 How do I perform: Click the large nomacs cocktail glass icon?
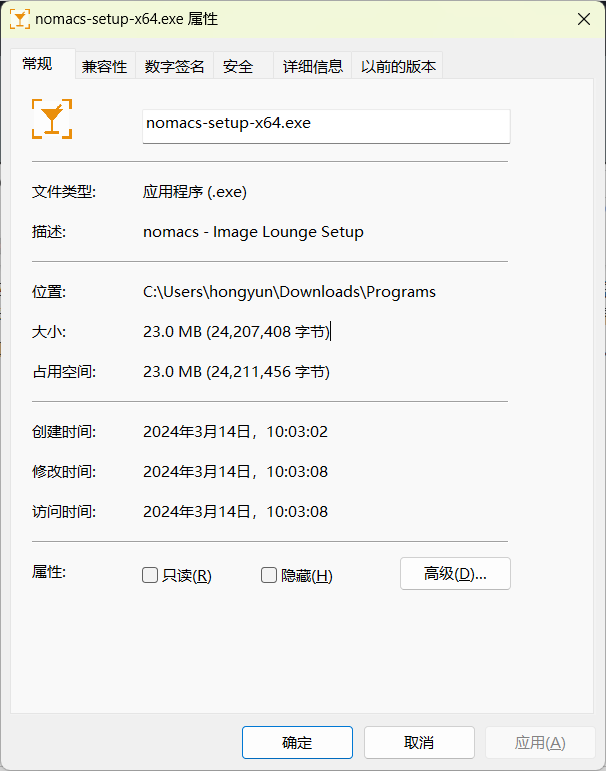pyautogui.click(x=52, y=119)
